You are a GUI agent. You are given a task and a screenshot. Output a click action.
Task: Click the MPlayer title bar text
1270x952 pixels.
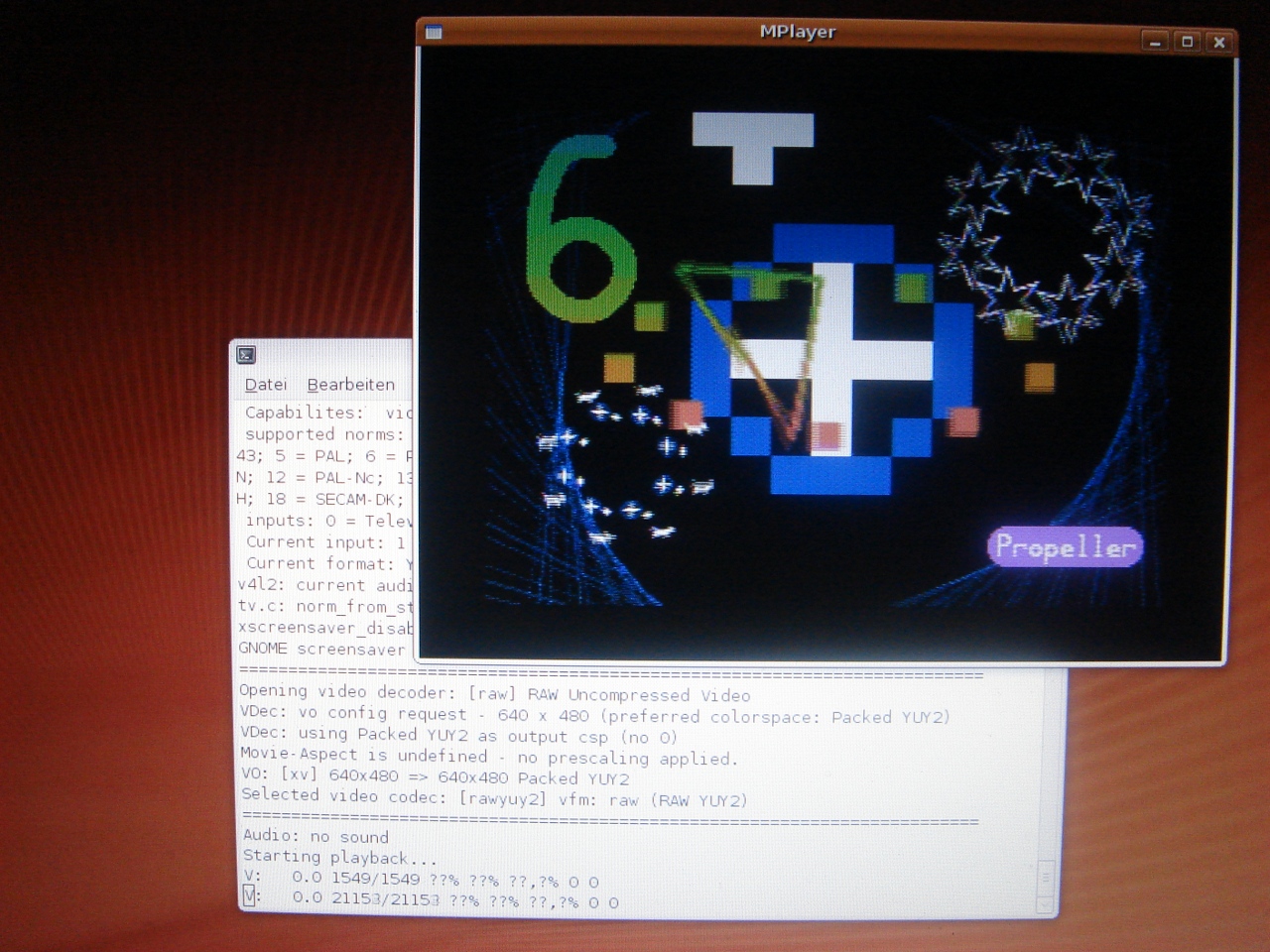(x=797, y=32)
